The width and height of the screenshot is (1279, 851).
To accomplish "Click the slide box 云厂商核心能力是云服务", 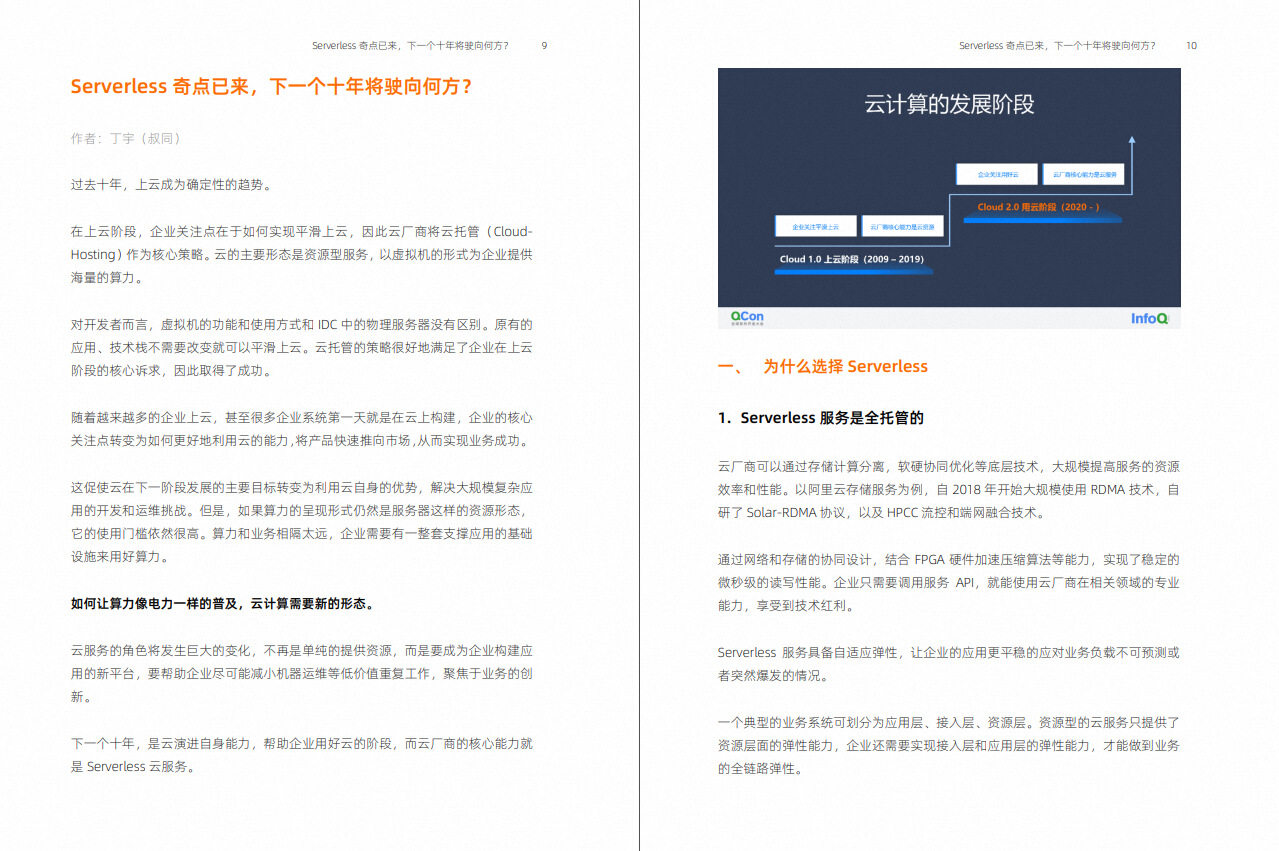I will [x=1083, y=174].
